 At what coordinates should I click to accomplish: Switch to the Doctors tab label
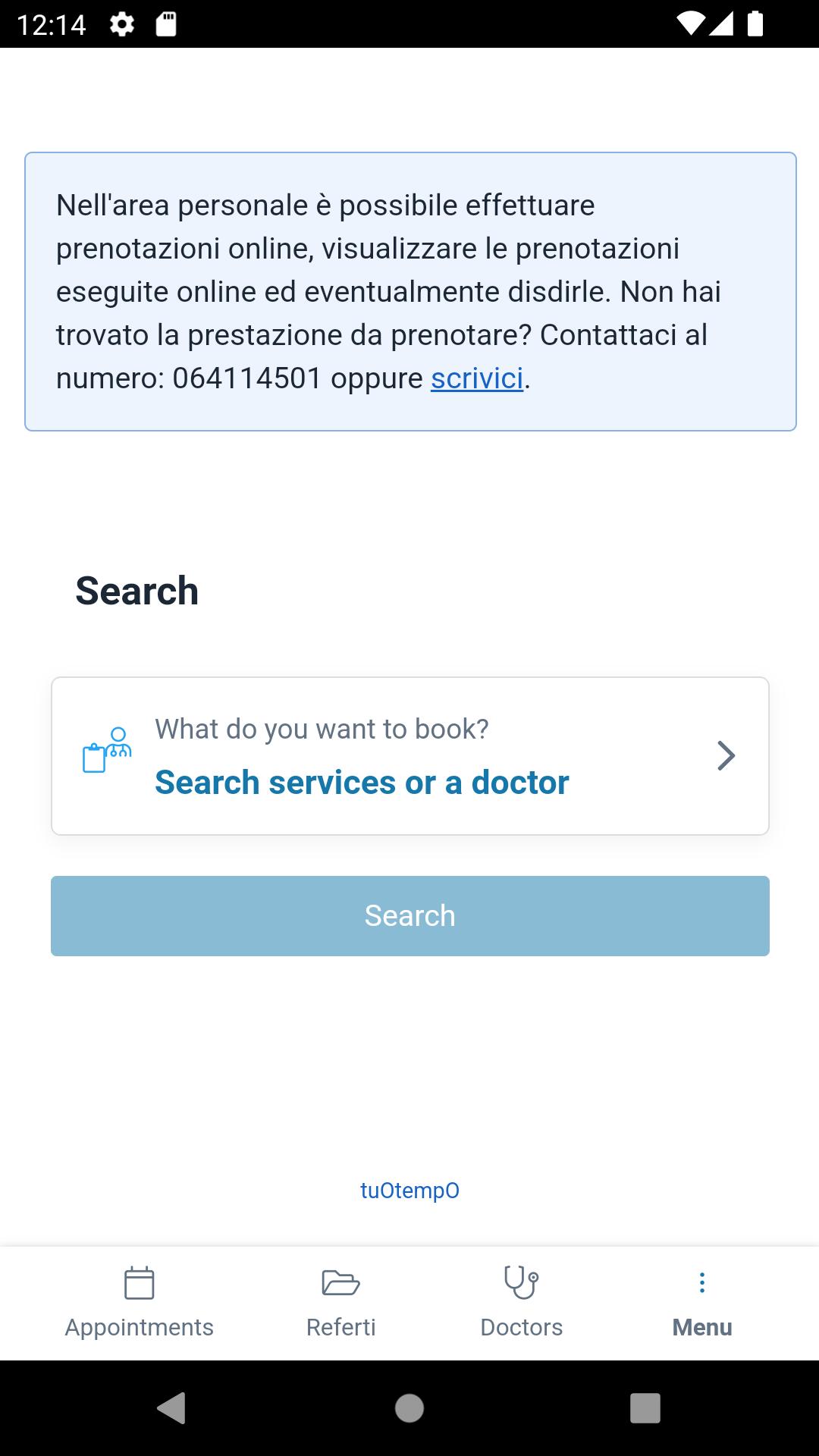(x=522, y=1327)
